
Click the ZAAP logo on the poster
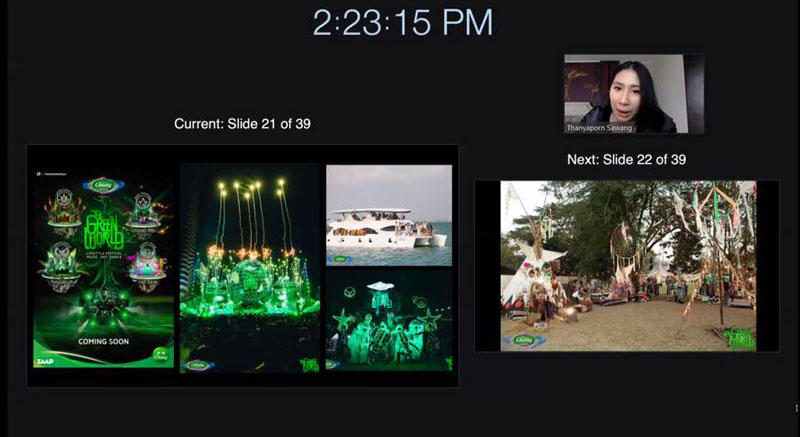45,362
